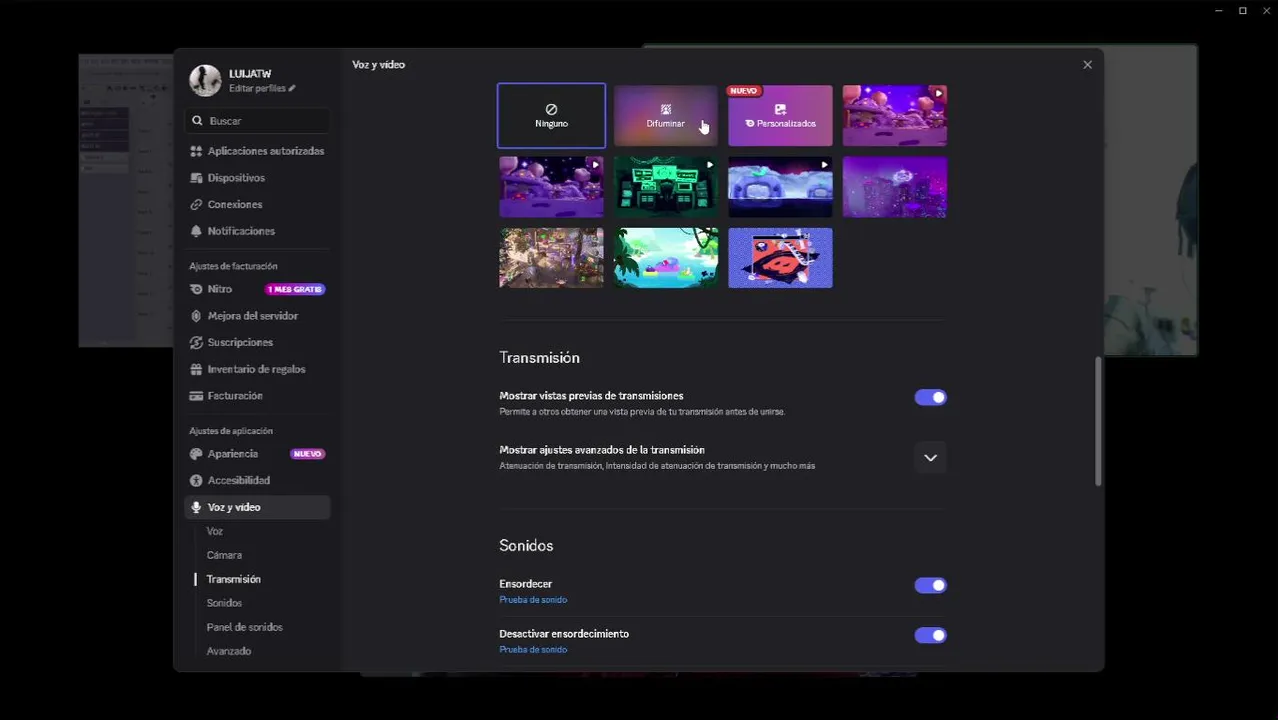The image size is (1278, 720).
Task: Click the LUIJATW profile avatar
Action: [x=205, y=80]
